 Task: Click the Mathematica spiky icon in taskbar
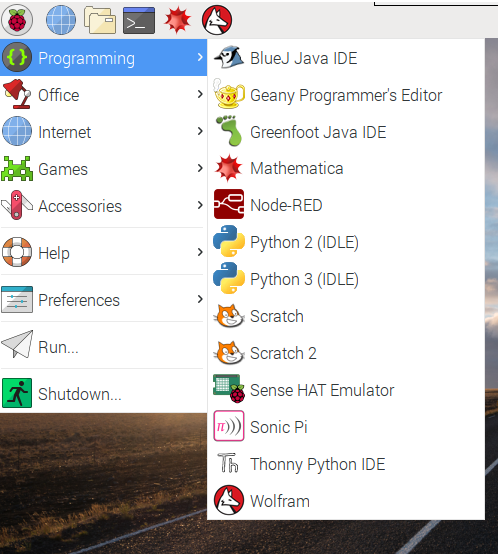178,20
